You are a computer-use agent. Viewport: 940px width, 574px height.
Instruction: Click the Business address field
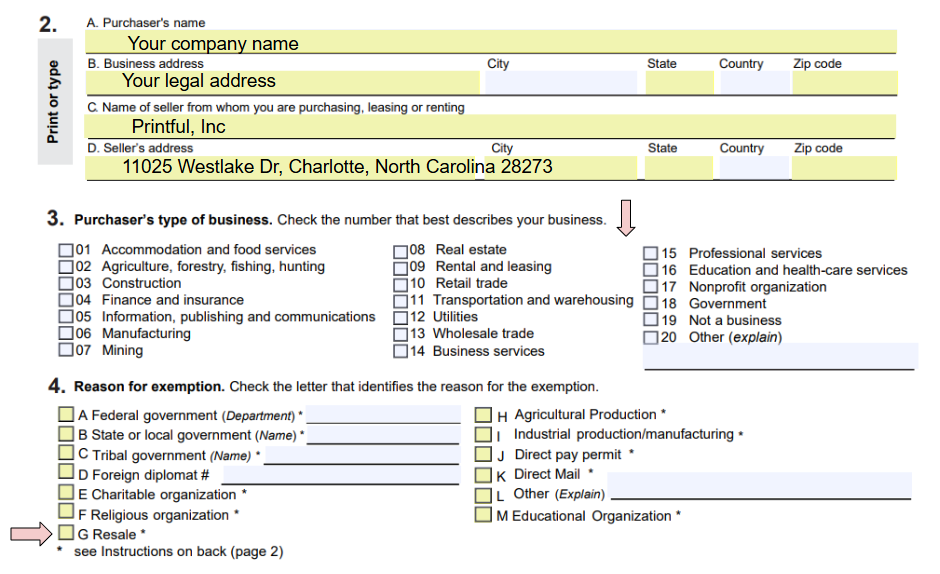point(284,82)
